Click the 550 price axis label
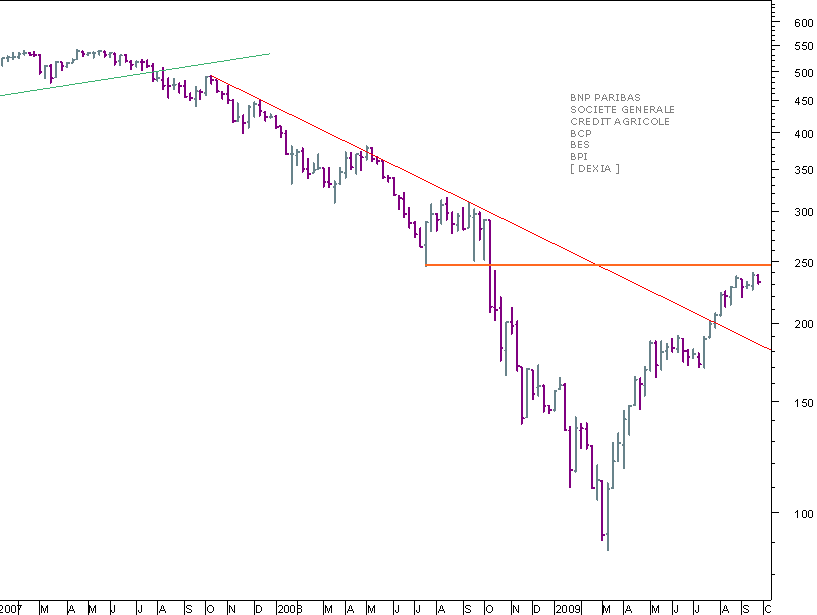 (803, 46)
